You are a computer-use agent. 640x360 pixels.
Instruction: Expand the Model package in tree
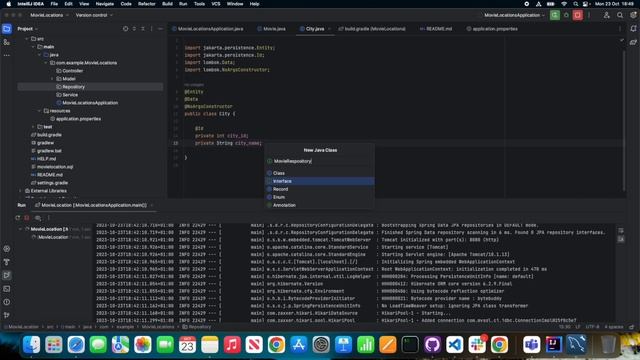click(x=52, y=79)
